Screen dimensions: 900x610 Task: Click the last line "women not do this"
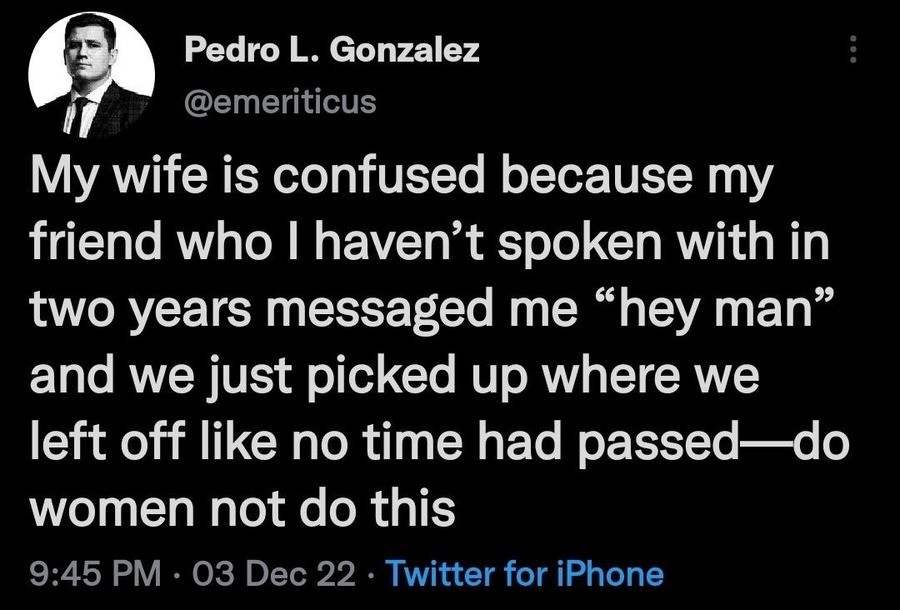(242, 509)
